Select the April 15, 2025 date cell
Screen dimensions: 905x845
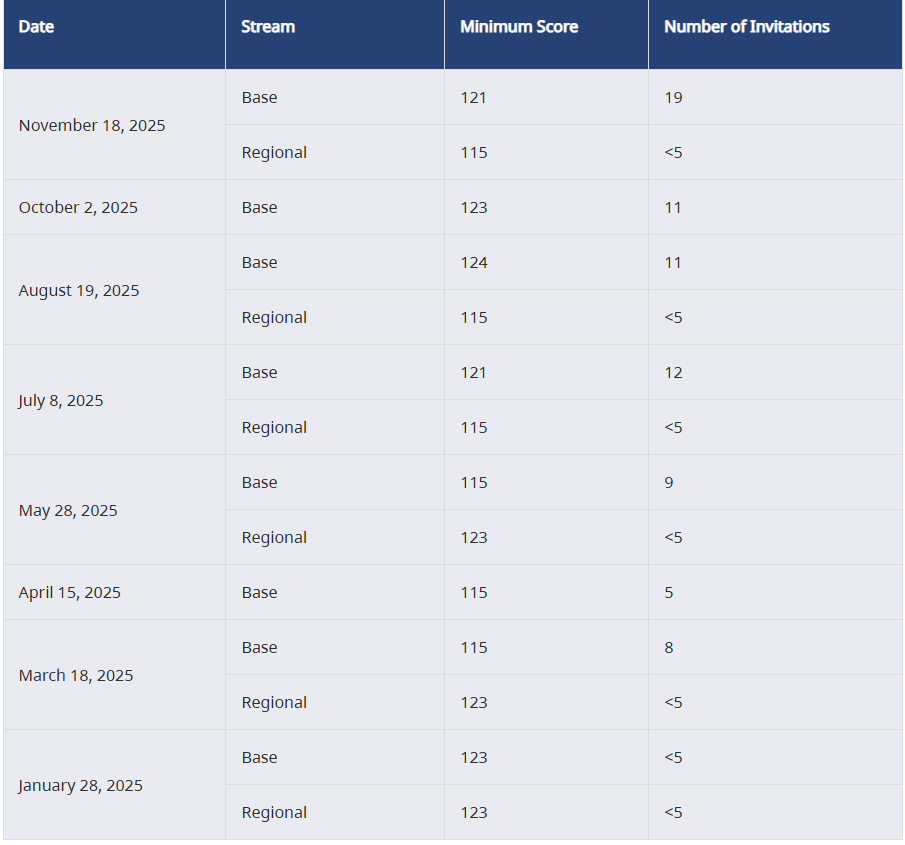[x=69, y=593]
